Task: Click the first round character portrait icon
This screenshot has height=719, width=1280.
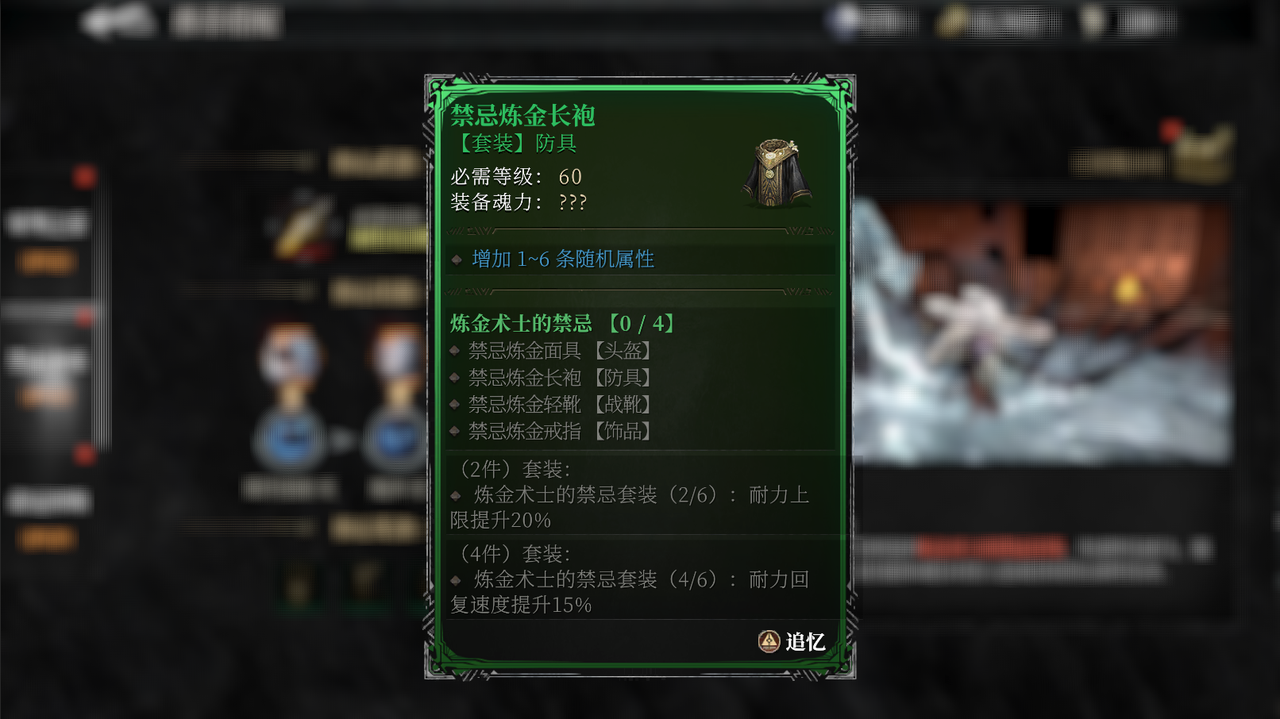Action: point(290,355)
